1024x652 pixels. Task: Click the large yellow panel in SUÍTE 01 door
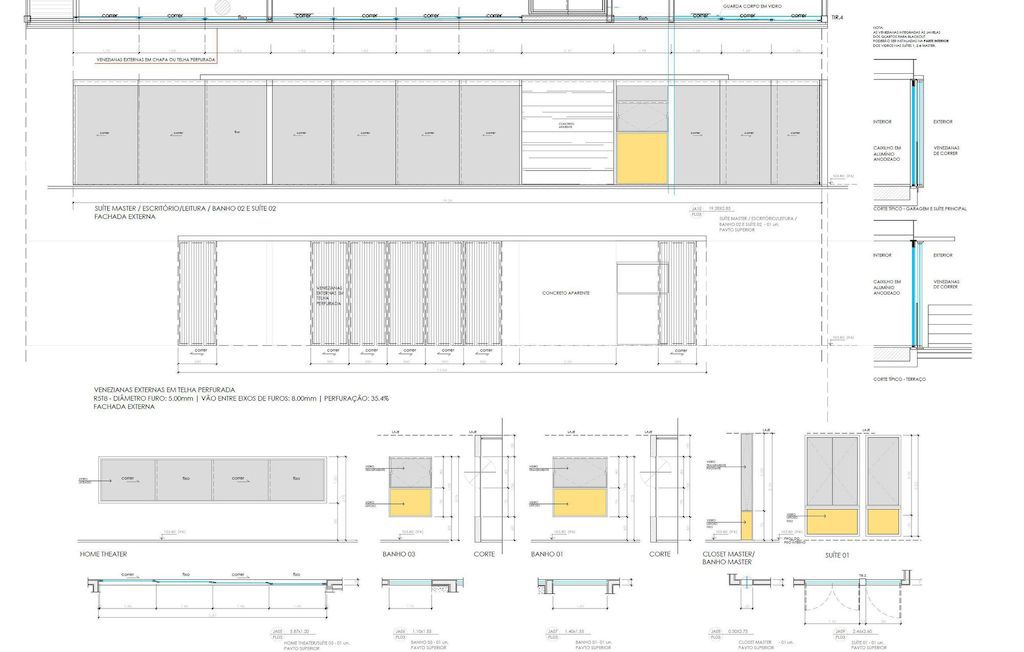pyautogui.click(x=833, y=520)
